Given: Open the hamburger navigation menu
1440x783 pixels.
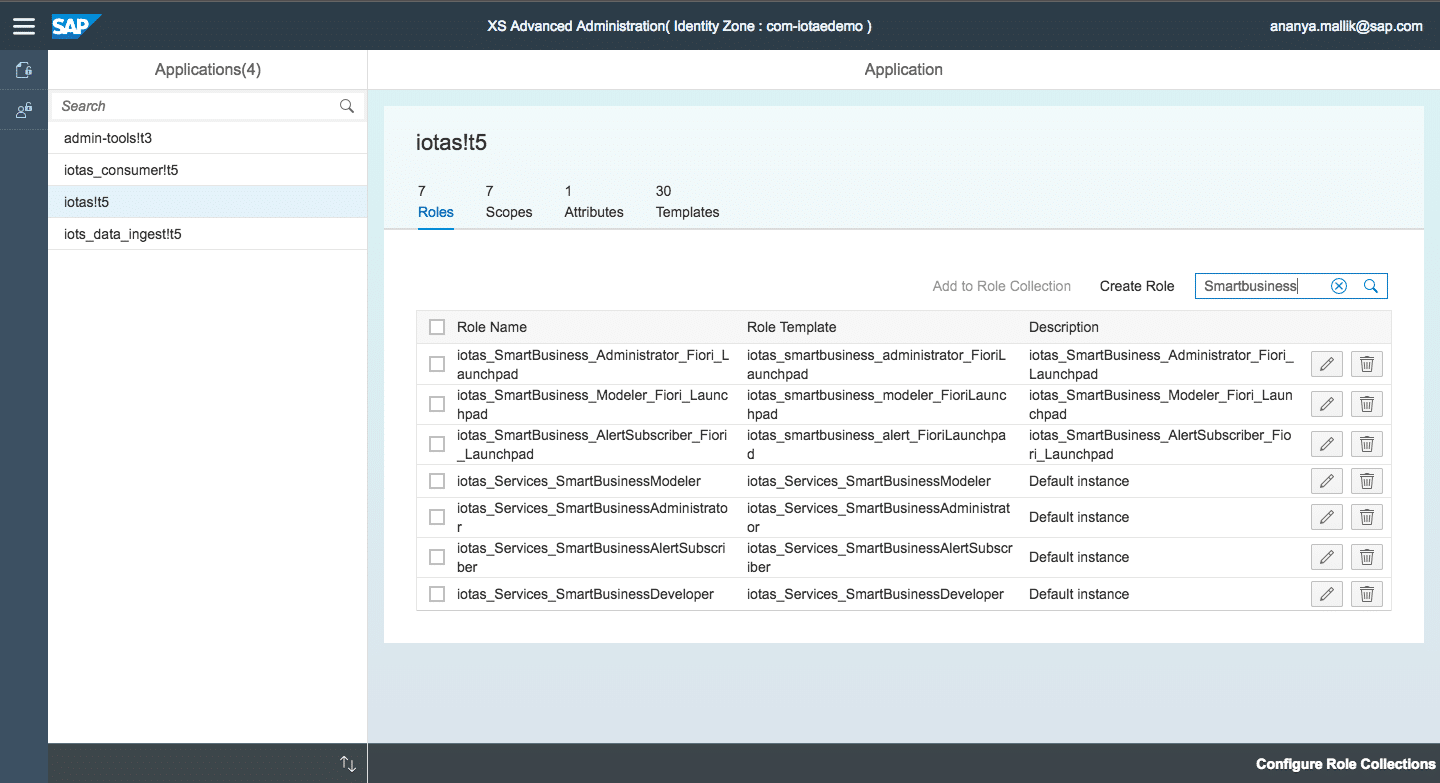Looking at the screenshot, I should (24, 26).
